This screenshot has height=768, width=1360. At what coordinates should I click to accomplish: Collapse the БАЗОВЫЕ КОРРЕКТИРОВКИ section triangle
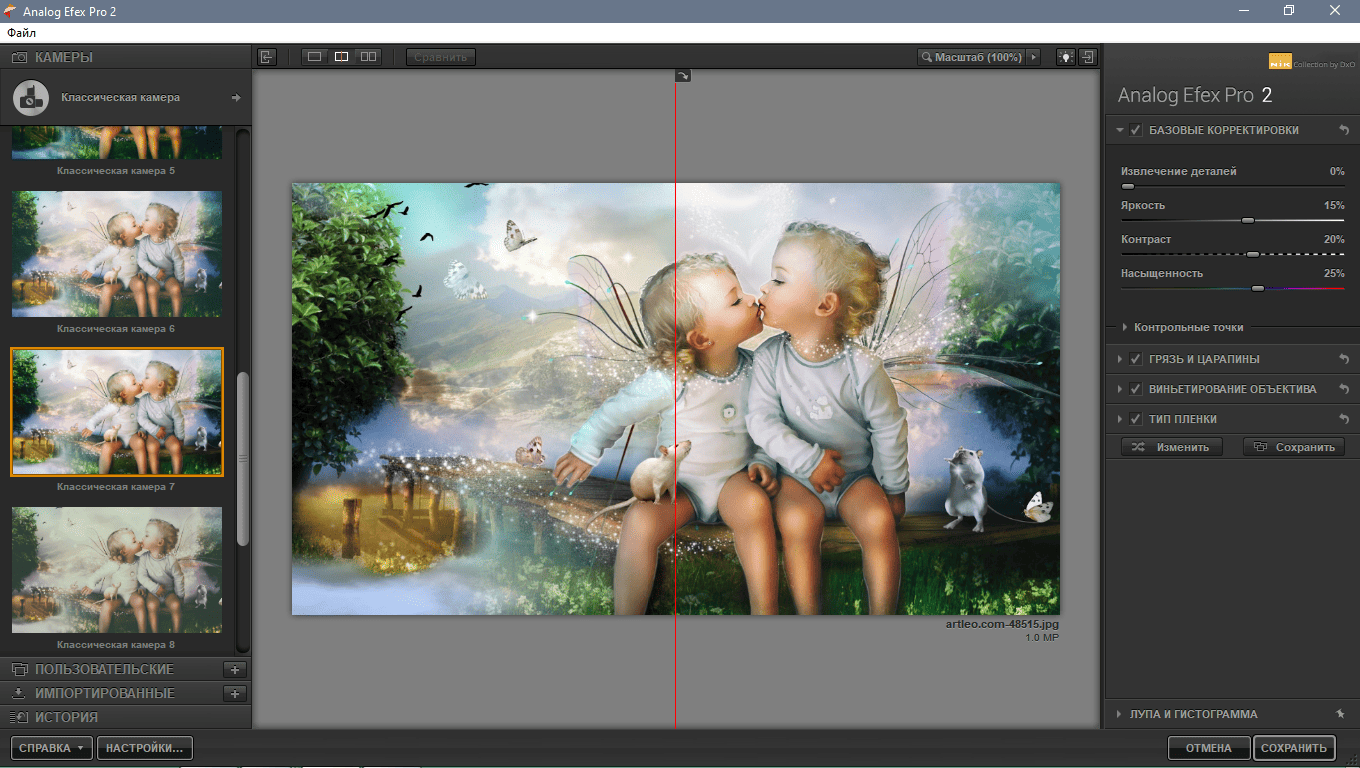click(1120, 130)
